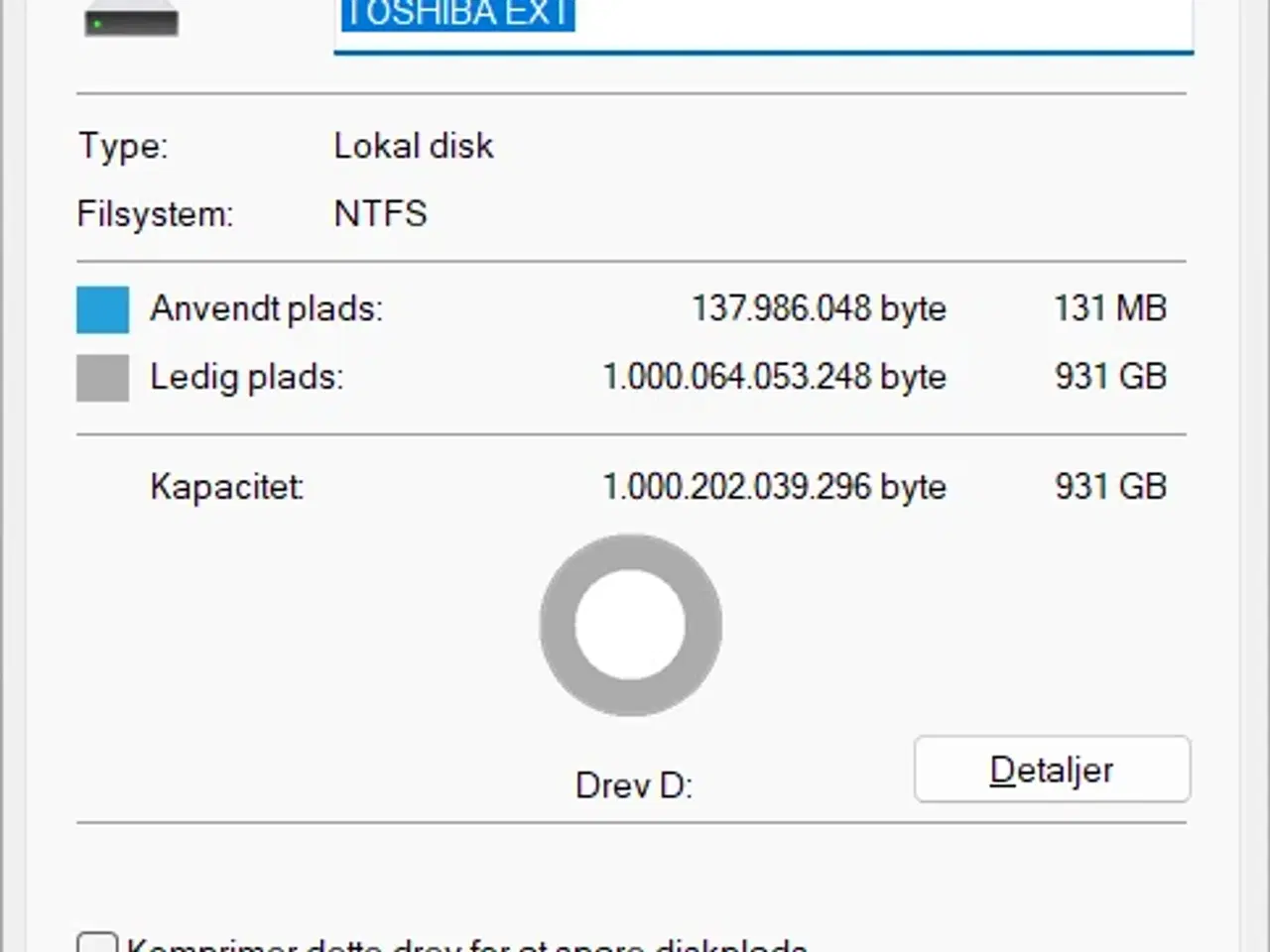Click the 'Kapacitet:' label
The height and width of the screenshot is (952, 1270).
click(227, 487)
